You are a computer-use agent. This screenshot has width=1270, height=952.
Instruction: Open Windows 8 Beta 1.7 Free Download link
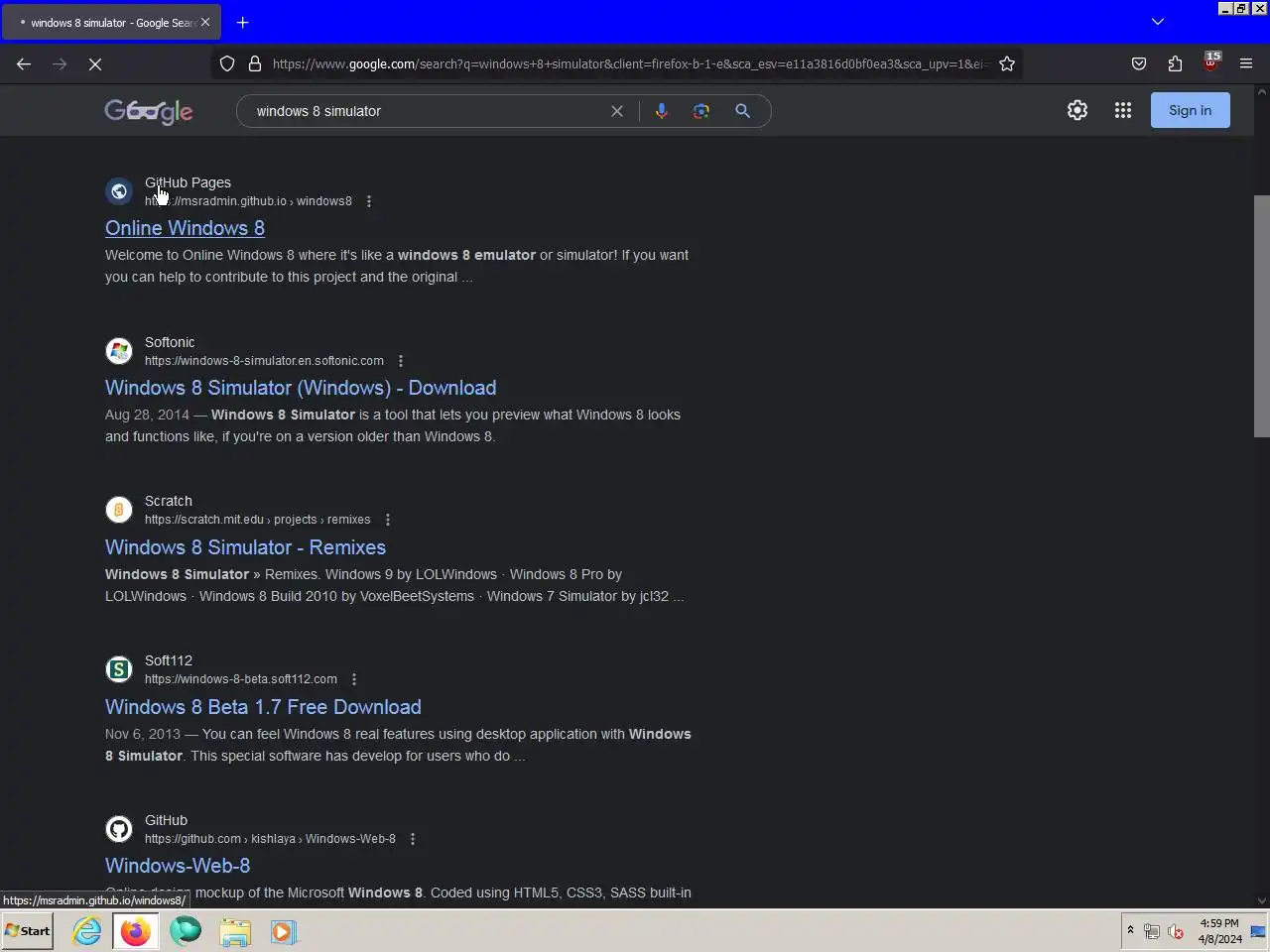(x=263, y=707)
